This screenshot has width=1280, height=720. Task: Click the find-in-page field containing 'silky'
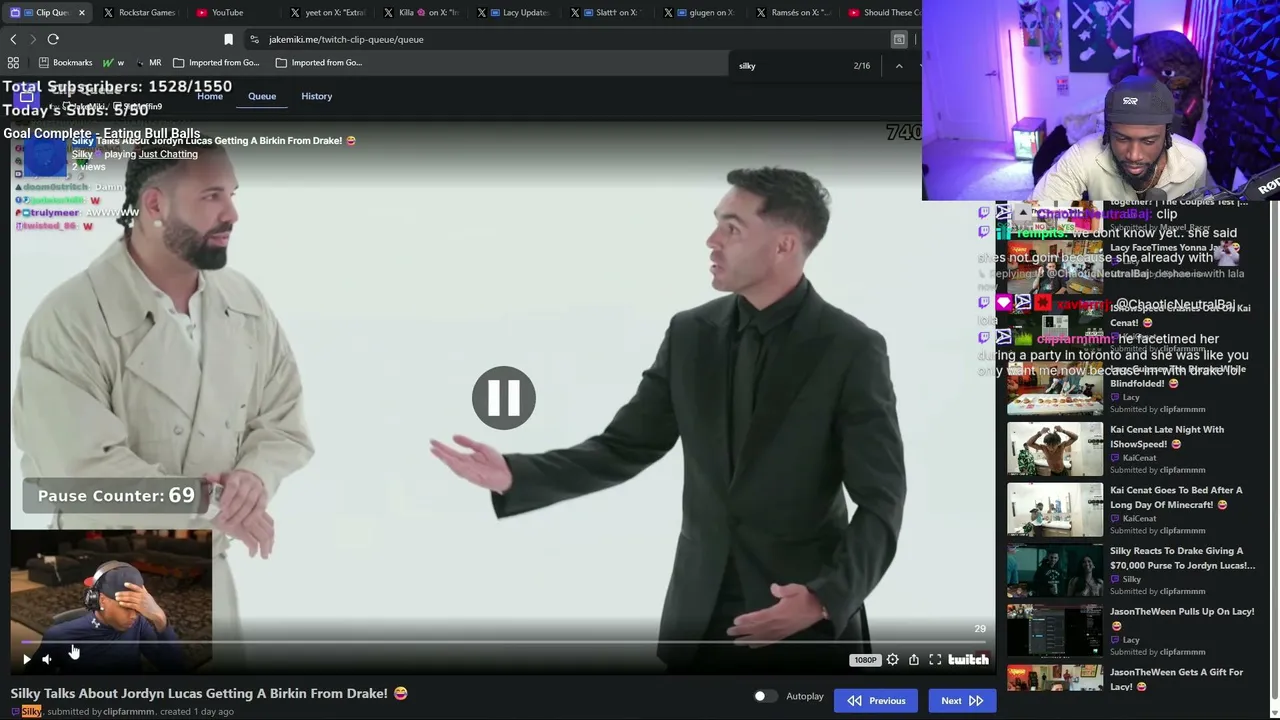tap(790, 66)
